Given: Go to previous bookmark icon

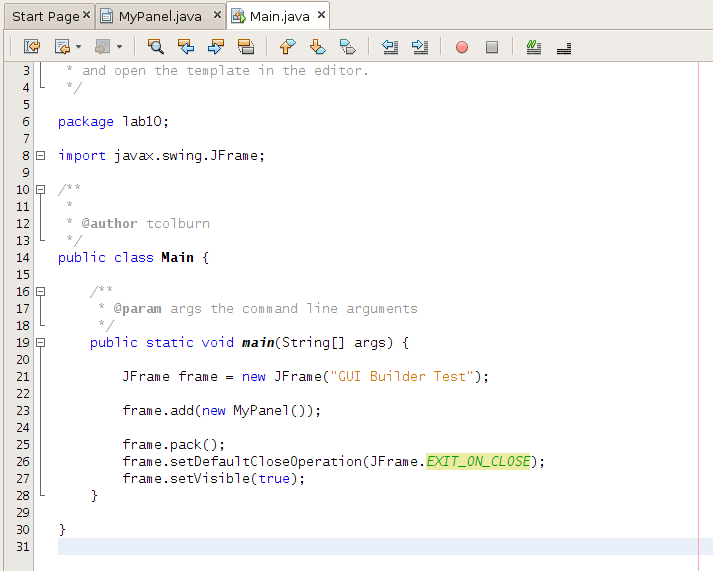Looking at the screenshot, I should pyautogui.click(x=287, y=46).
